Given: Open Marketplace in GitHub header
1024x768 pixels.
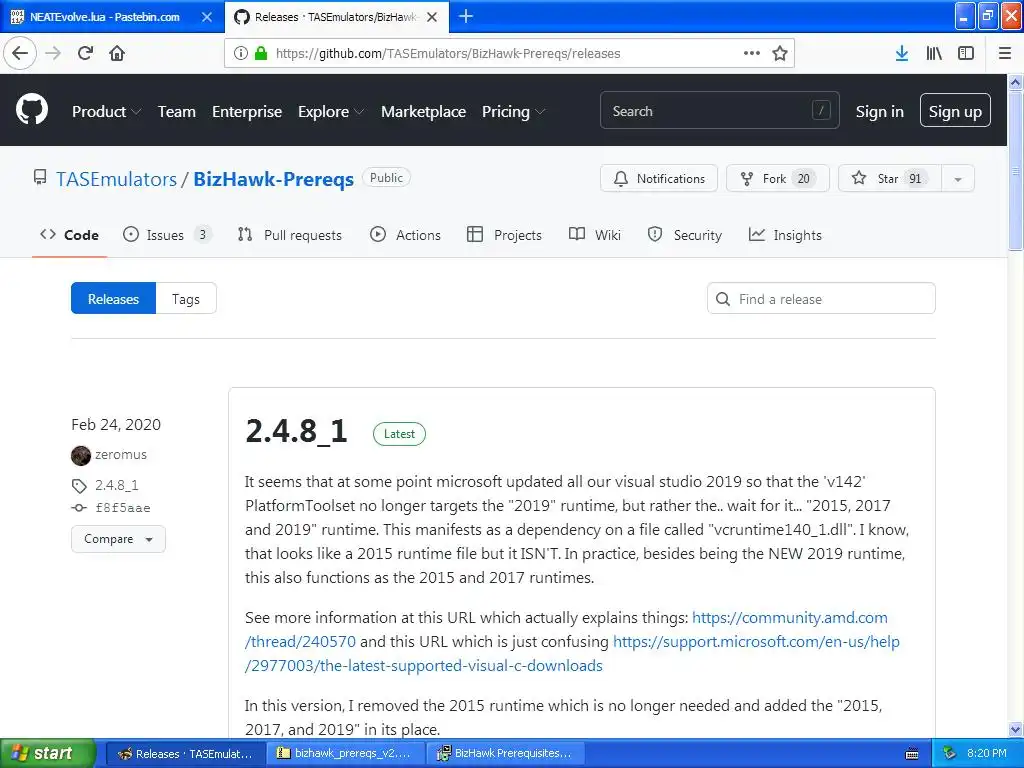Looking at the screenshot, I should pyautogui.click(x=423, y=112).
